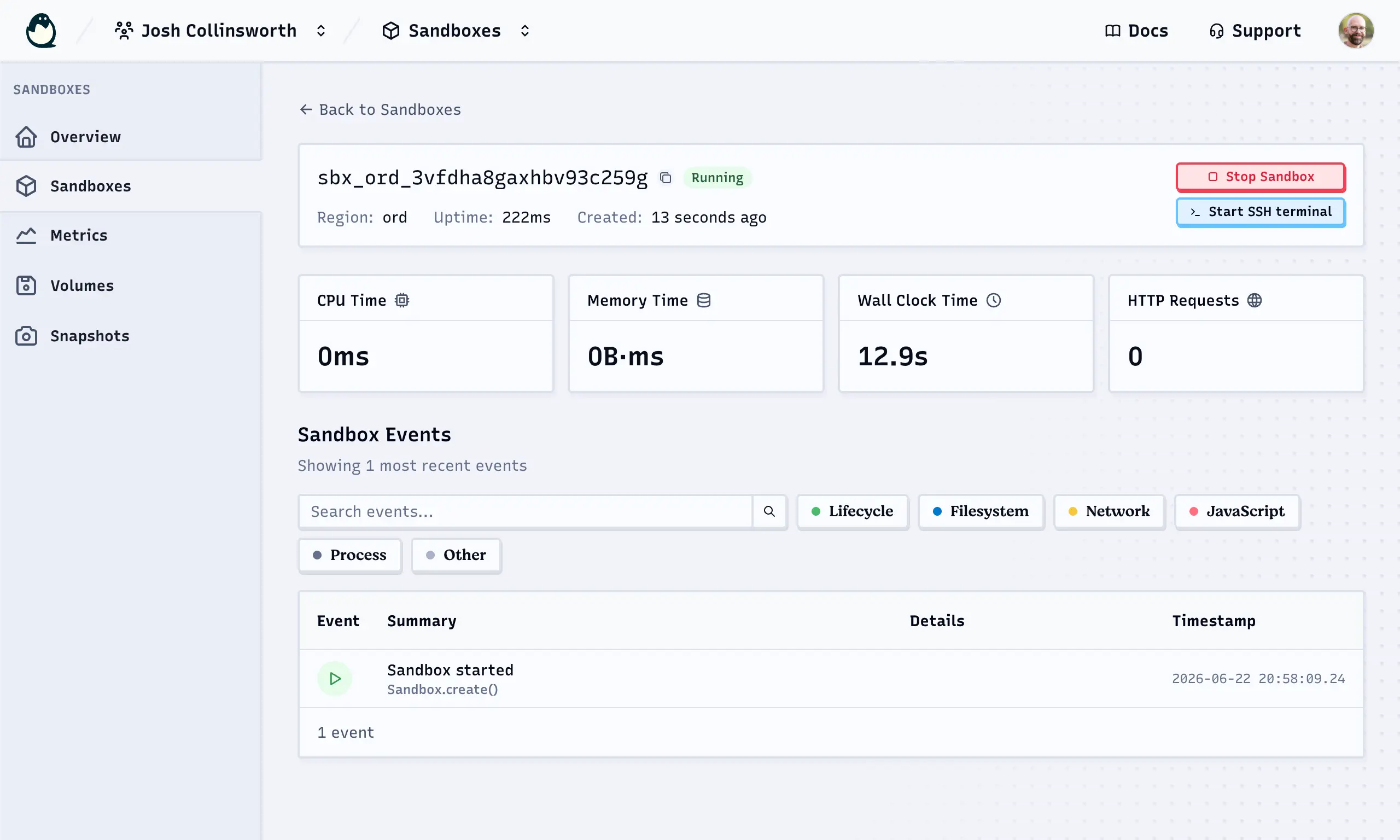Click the globe icon beside HTTP Requests
1400x840 pixels.
[x=1255, y=300]
